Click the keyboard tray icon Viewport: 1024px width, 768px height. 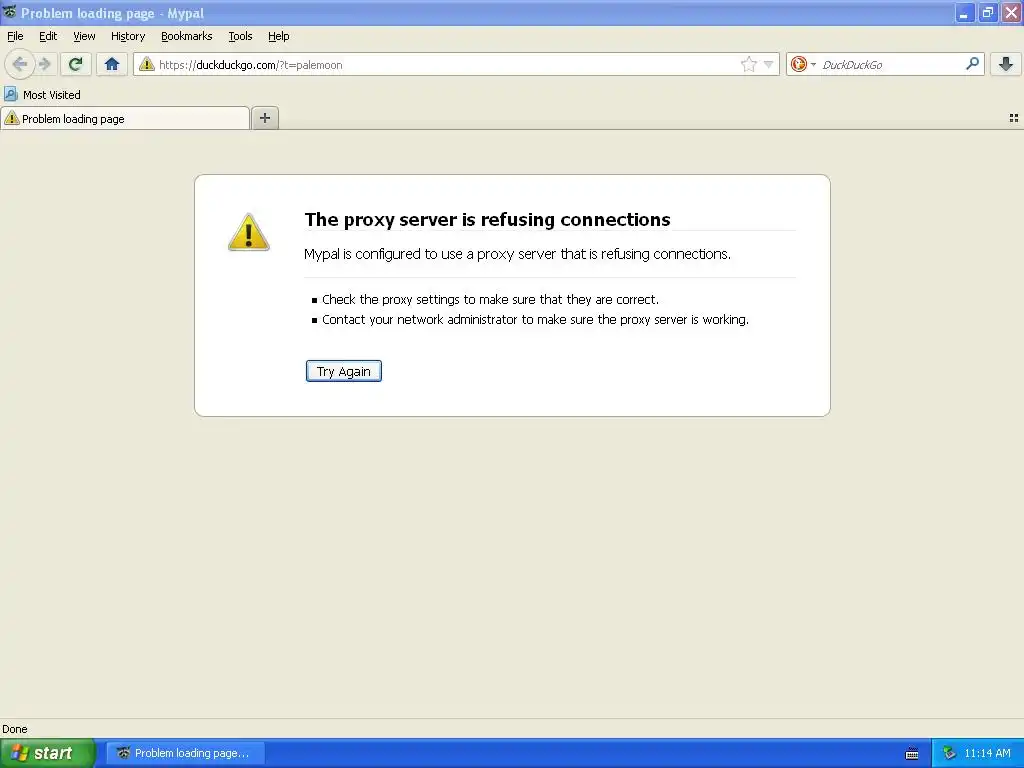click(x=912, y=754)
